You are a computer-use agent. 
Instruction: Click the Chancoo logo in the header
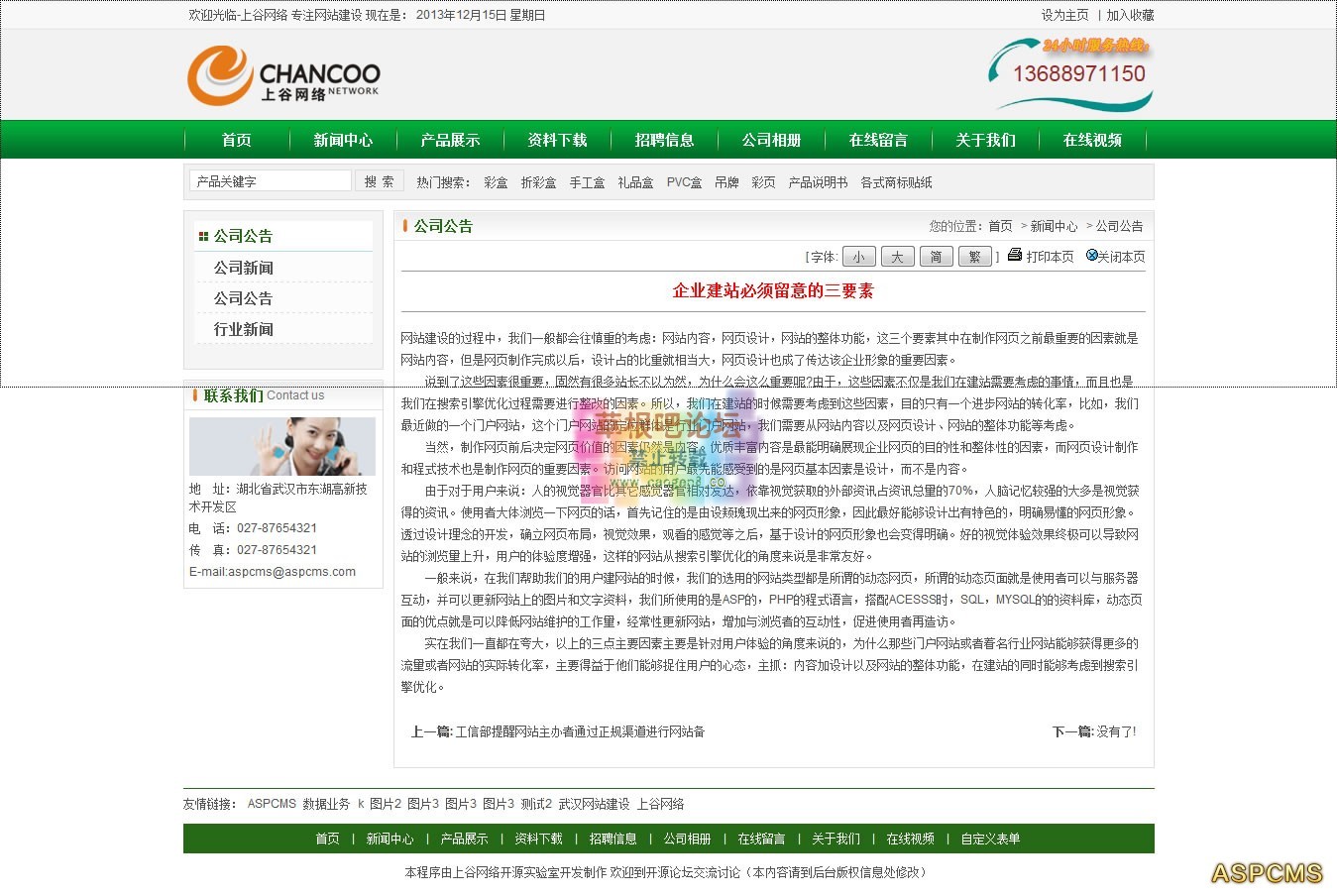click(283, 77)
